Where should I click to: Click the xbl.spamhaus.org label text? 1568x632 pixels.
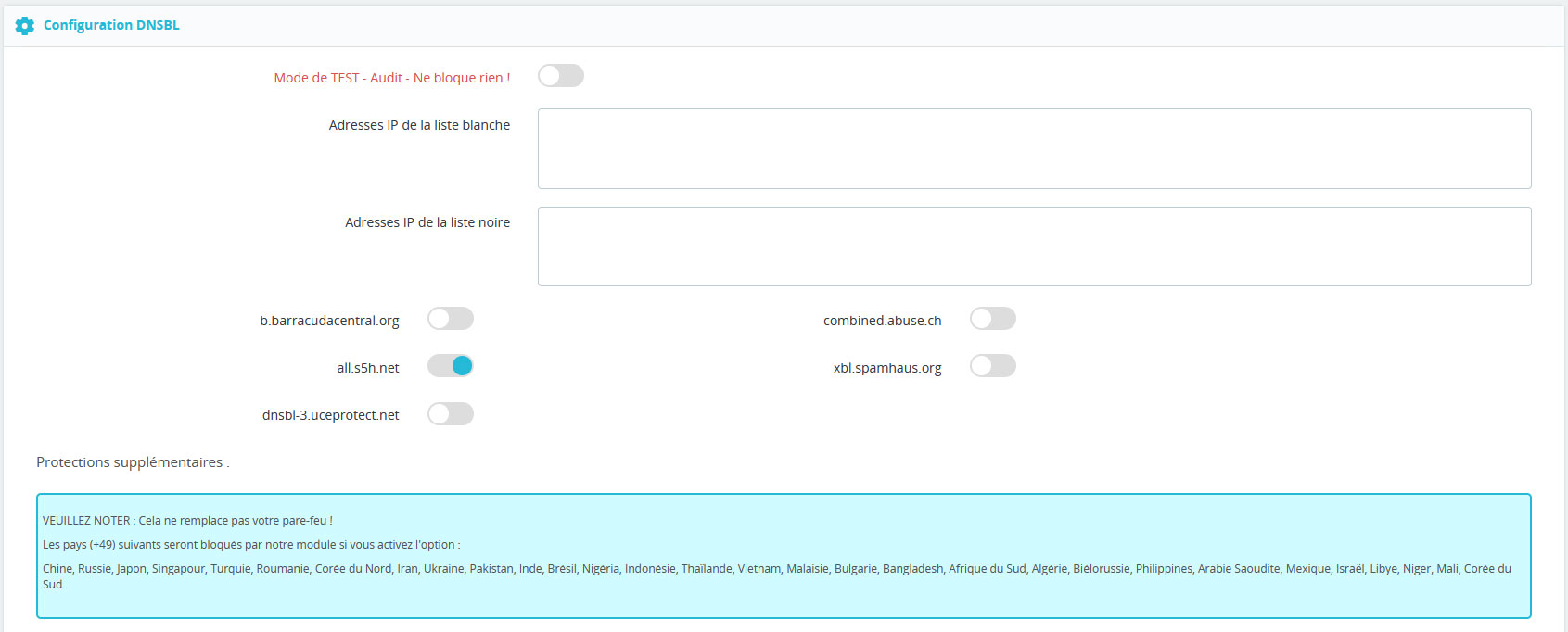(886, 368)
